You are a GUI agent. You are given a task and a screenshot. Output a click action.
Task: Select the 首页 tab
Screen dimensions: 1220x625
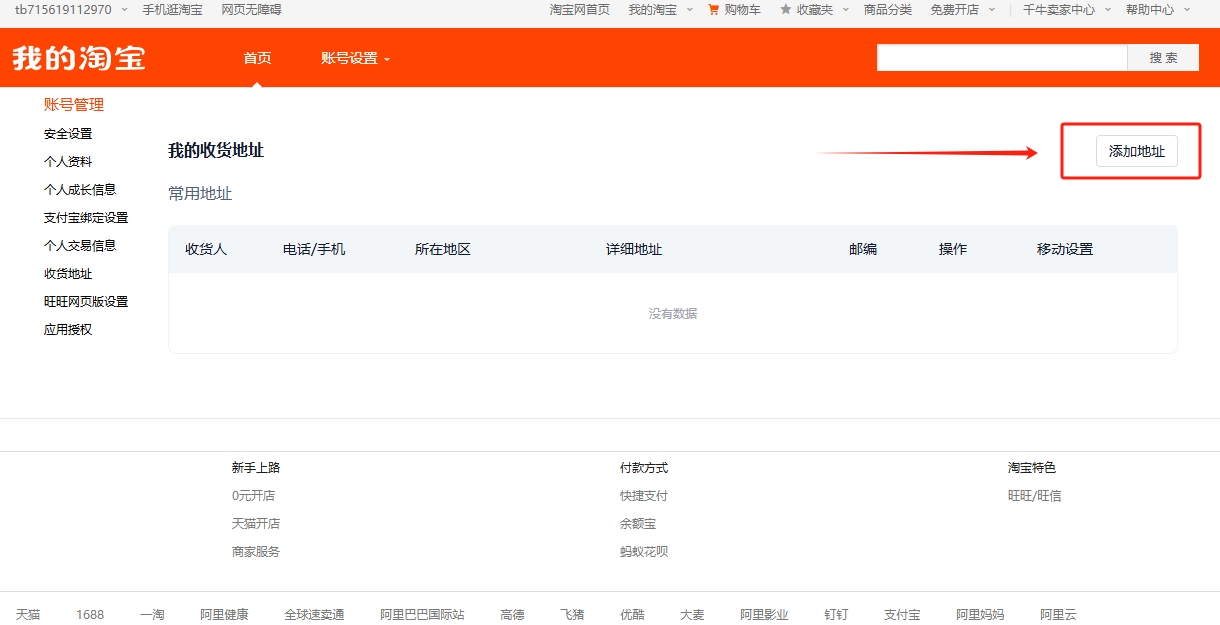[x=257, y=58]
